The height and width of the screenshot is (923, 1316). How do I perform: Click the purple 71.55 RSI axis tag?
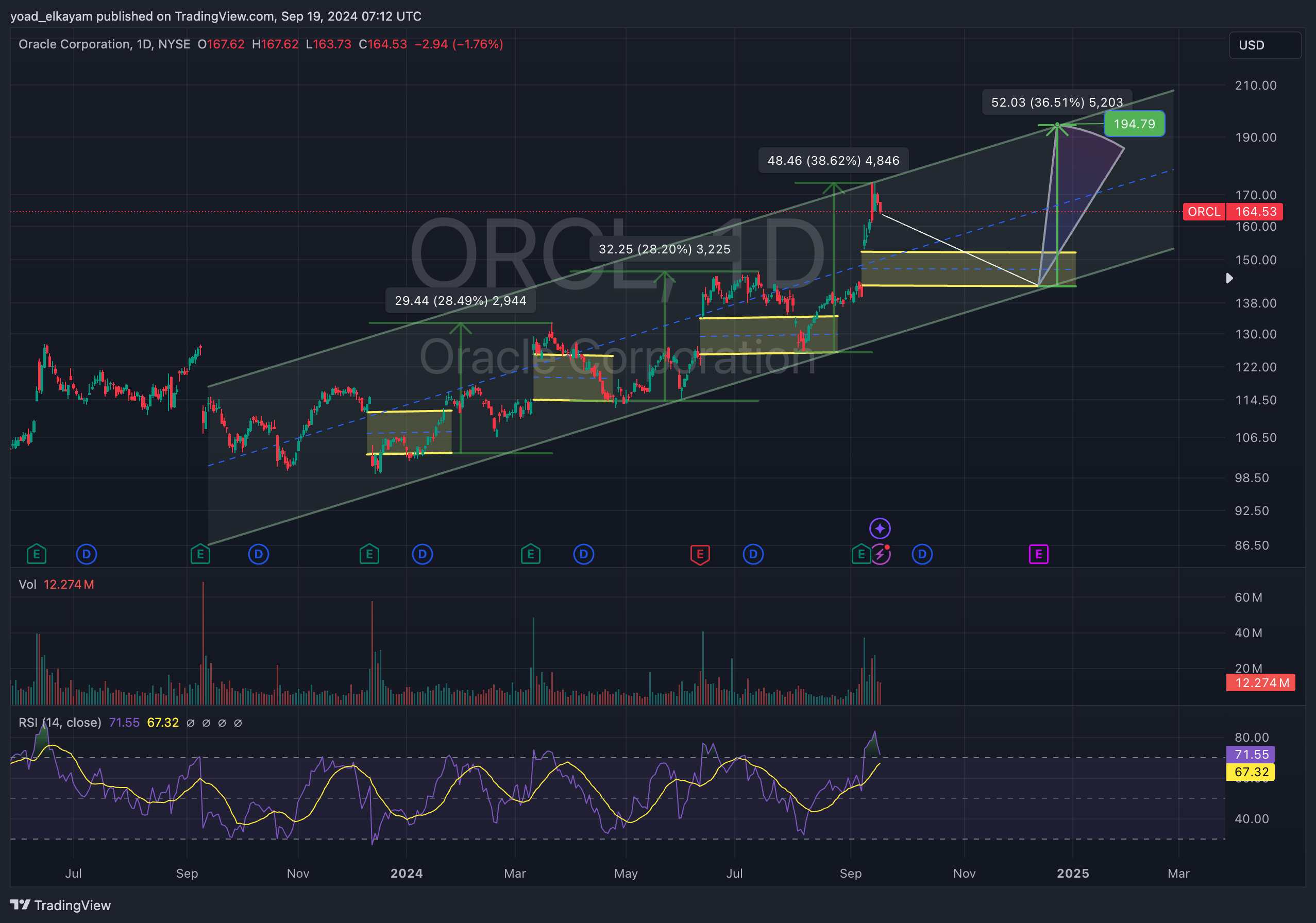[x=1251, y=754]
